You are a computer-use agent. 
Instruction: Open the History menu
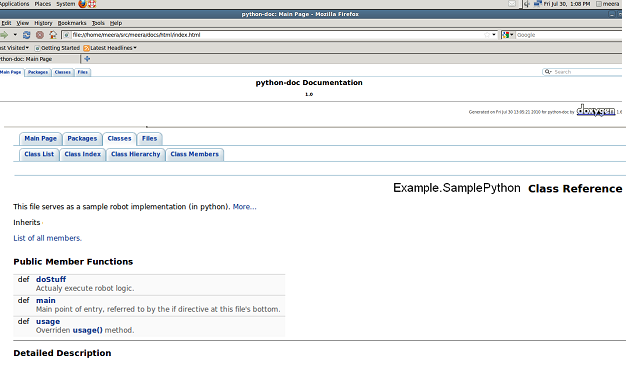[43, 23]
